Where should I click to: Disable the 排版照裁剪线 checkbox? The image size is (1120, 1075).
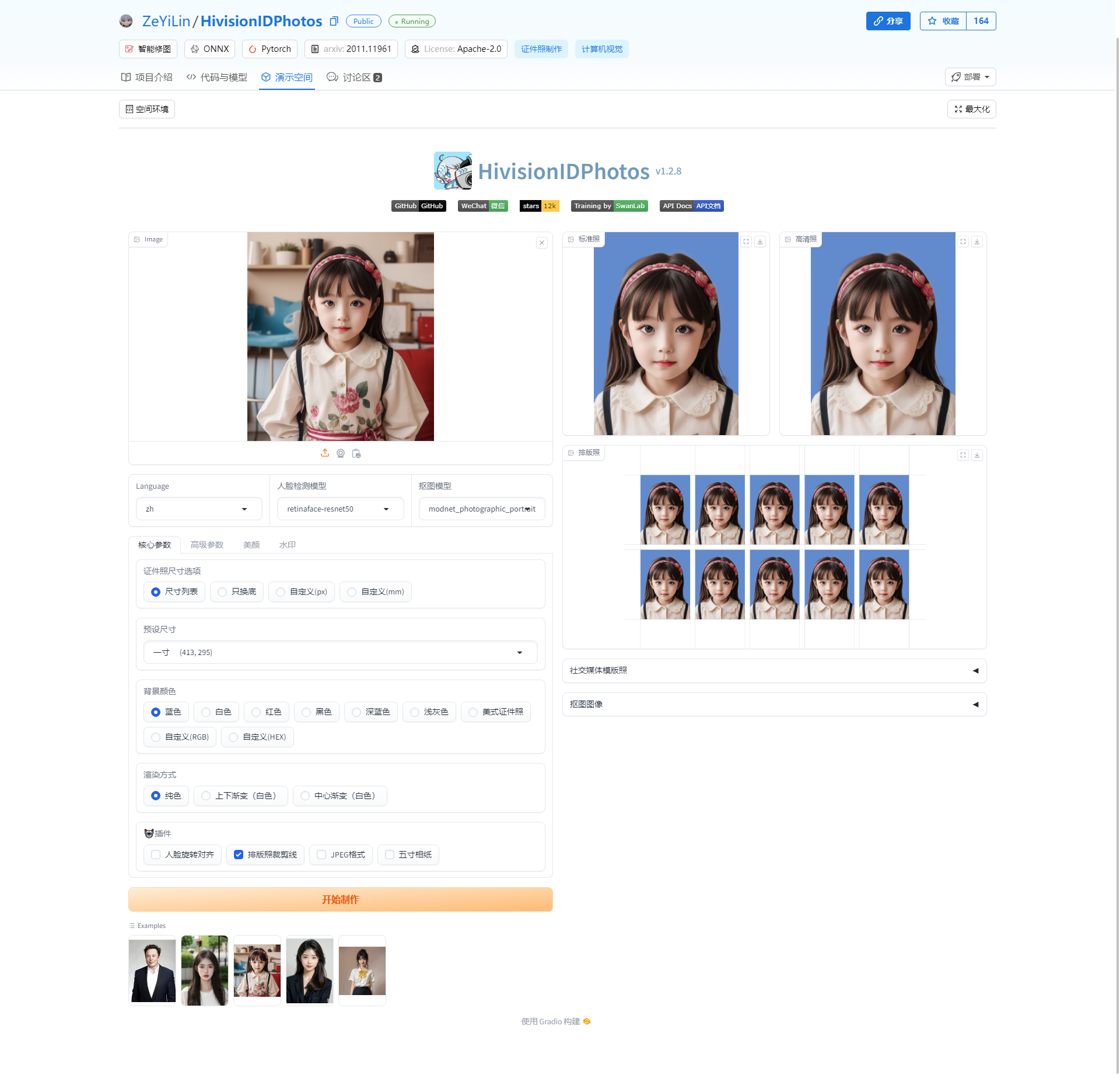239,855
